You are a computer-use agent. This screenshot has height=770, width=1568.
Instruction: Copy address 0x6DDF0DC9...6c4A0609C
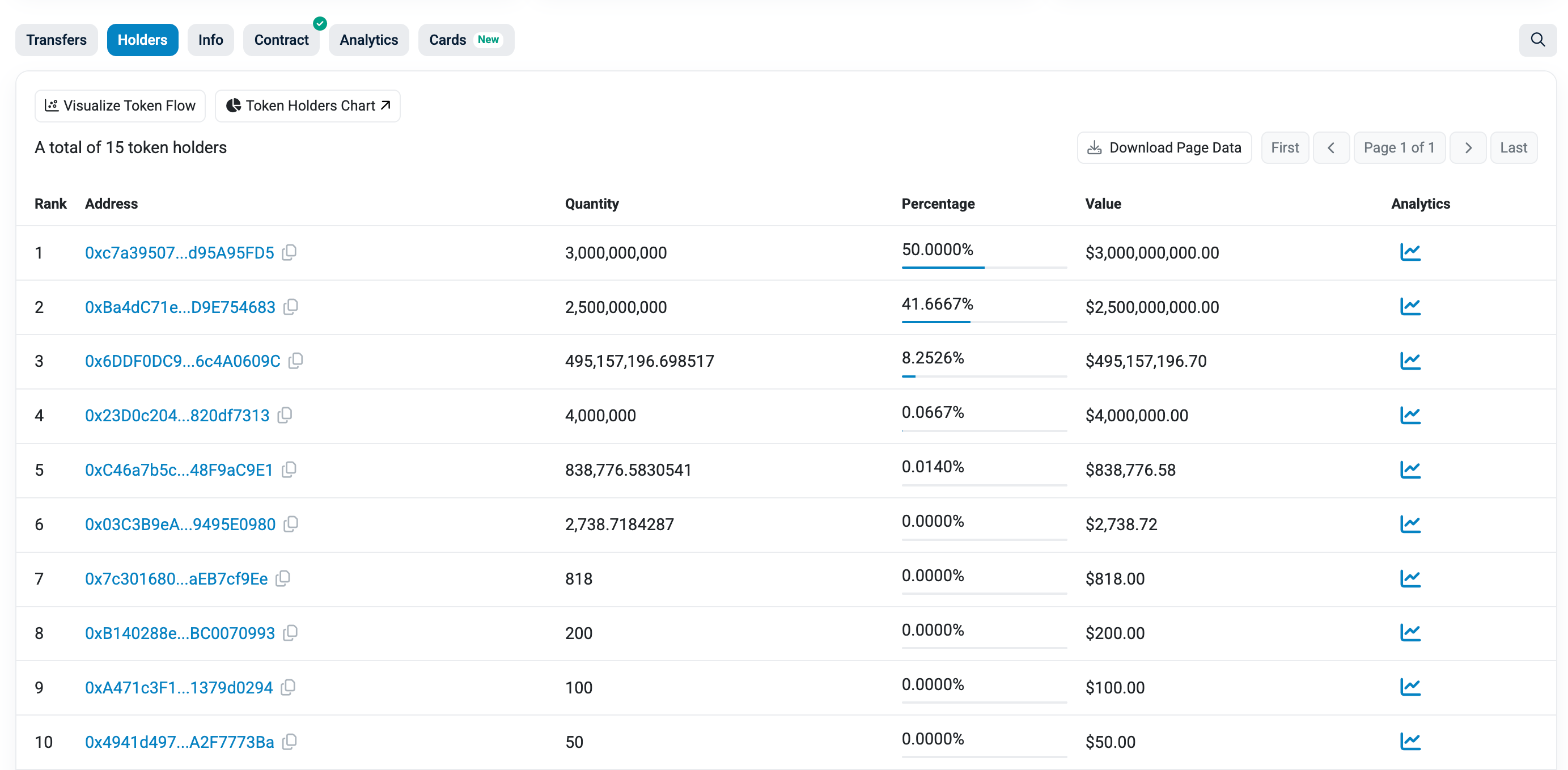click(296, 361)
